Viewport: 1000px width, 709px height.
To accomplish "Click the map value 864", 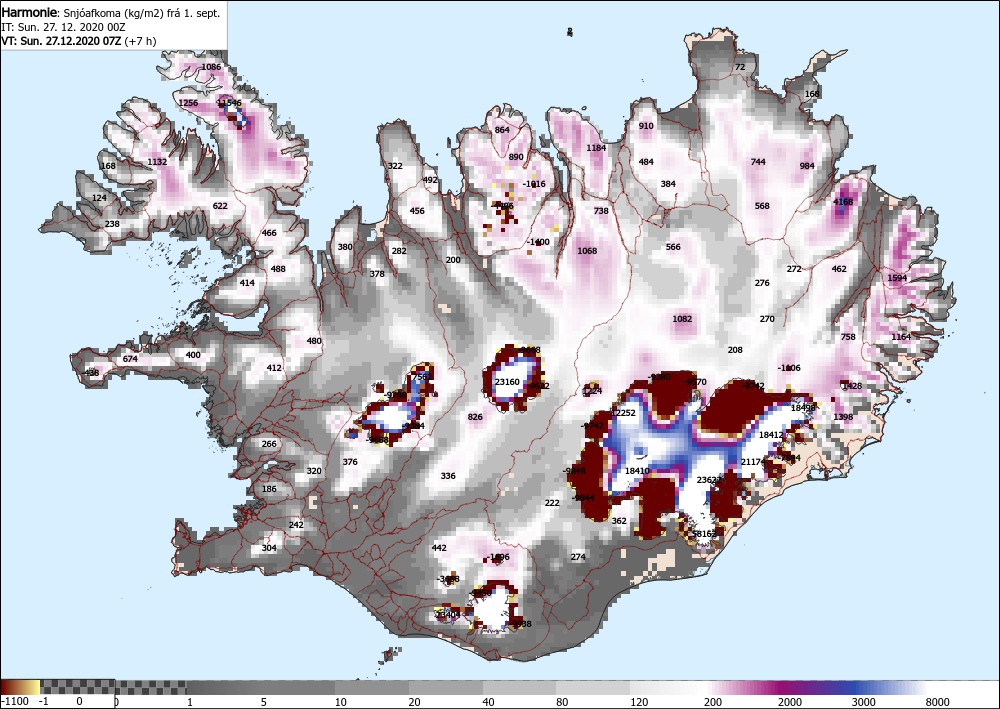I will point(502,130).
